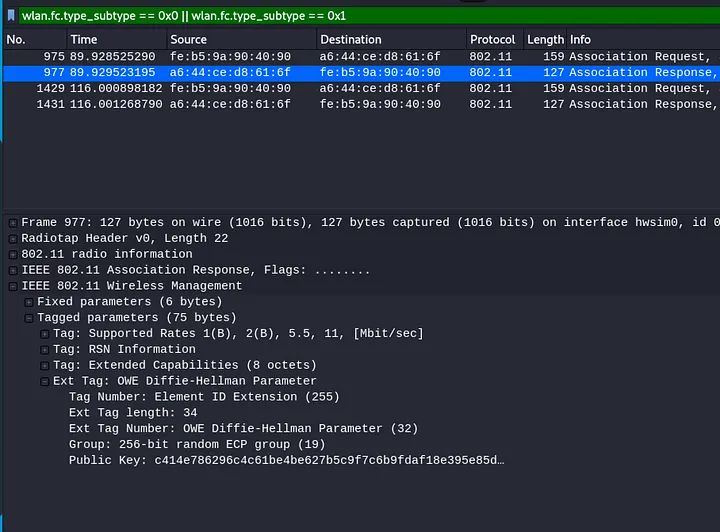Expand the RSN Information tag
This screenshot has height=532, width=720.
45,350
